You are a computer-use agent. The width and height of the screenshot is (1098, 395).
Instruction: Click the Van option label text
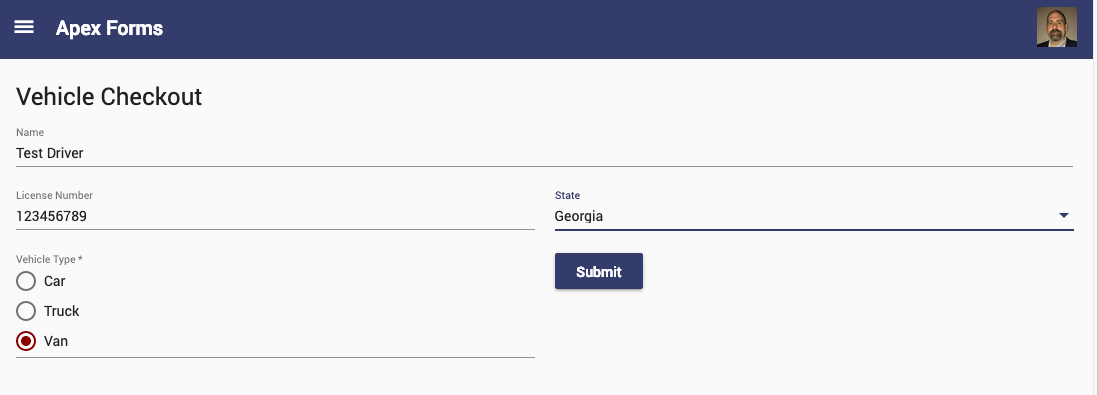(x=56, y=341)
